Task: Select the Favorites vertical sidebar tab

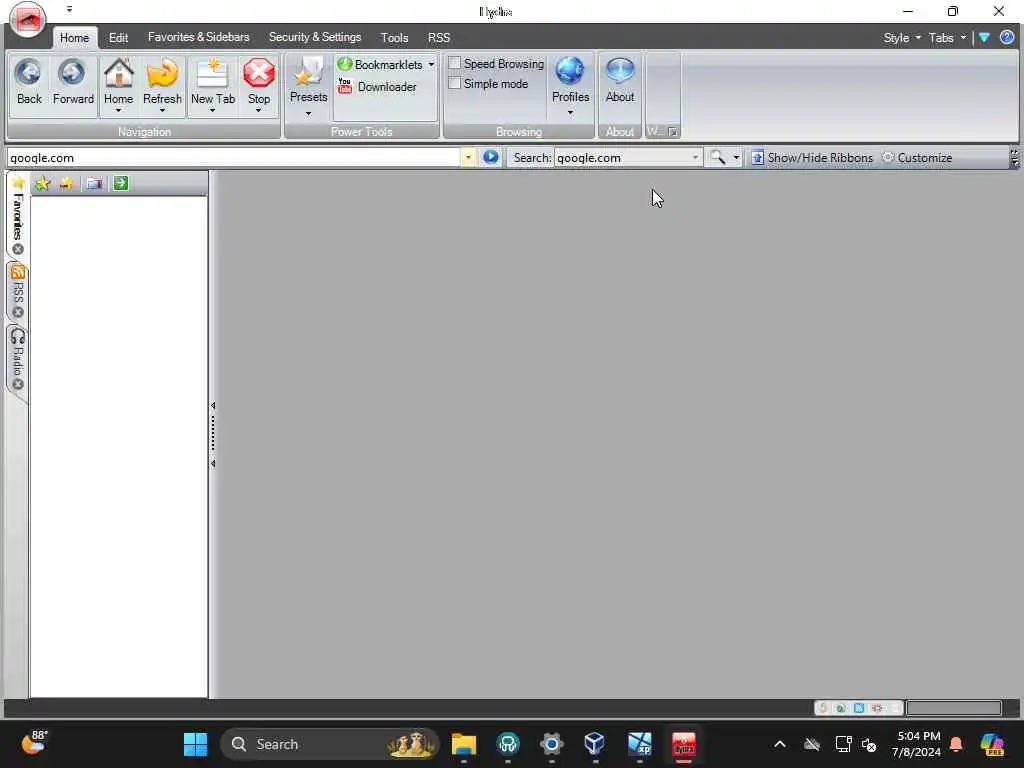Action: [x=18, y=216]
